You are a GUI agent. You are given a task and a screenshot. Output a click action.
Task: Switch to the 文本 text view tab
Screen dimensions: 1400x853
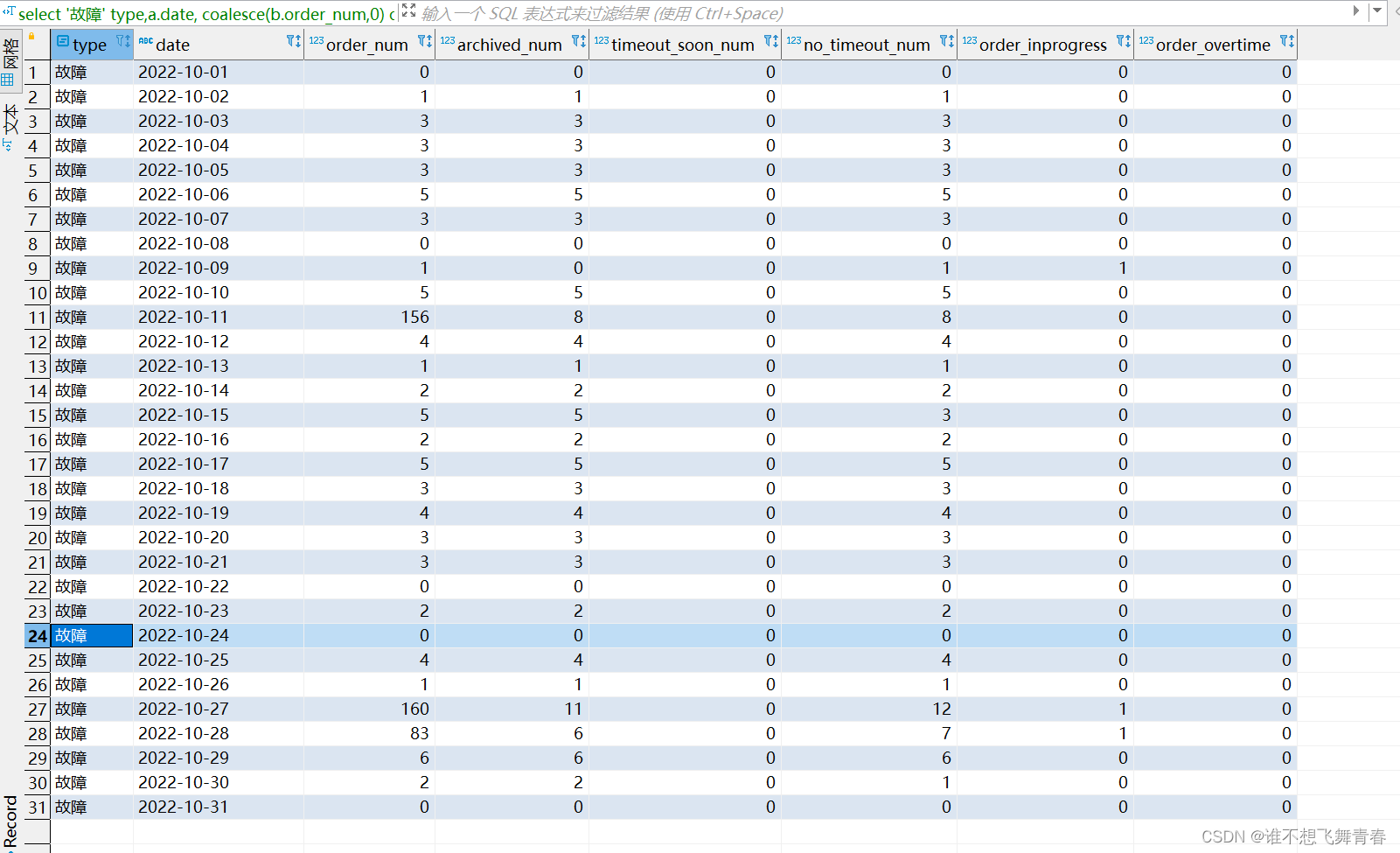pos(10,127)
